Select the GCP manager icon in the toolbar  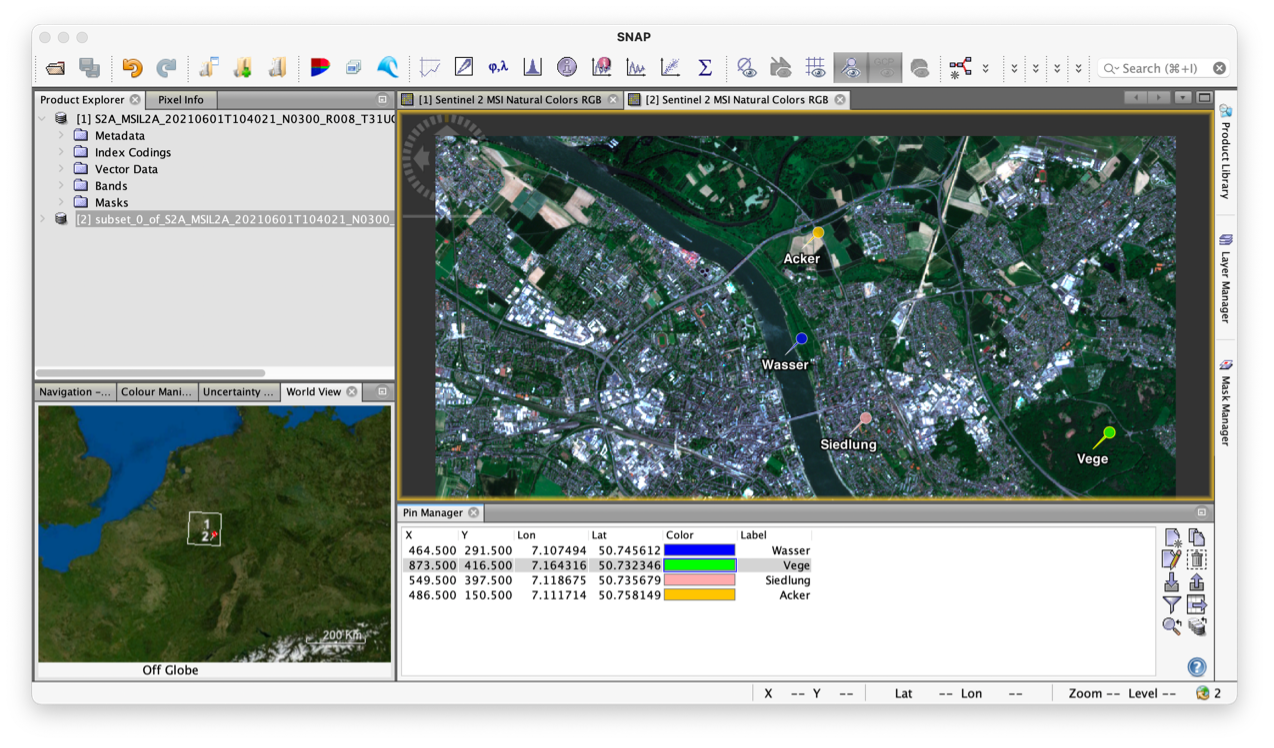point(885,67)
